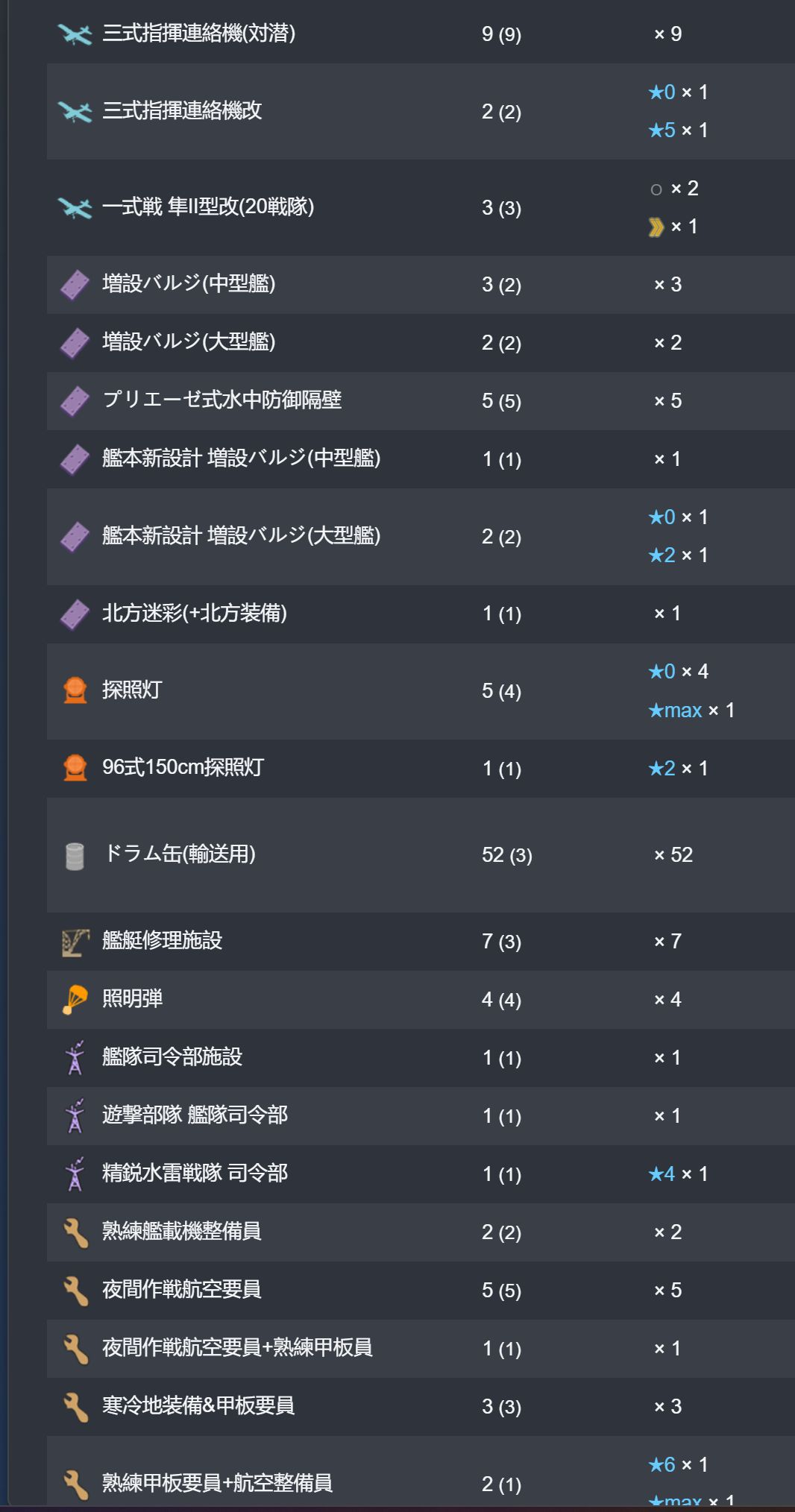The width and height of the screenshot is (795, 1512).
Task: Click the orange searchlight icon beside 探照灯
Action: tap(75, 690)
